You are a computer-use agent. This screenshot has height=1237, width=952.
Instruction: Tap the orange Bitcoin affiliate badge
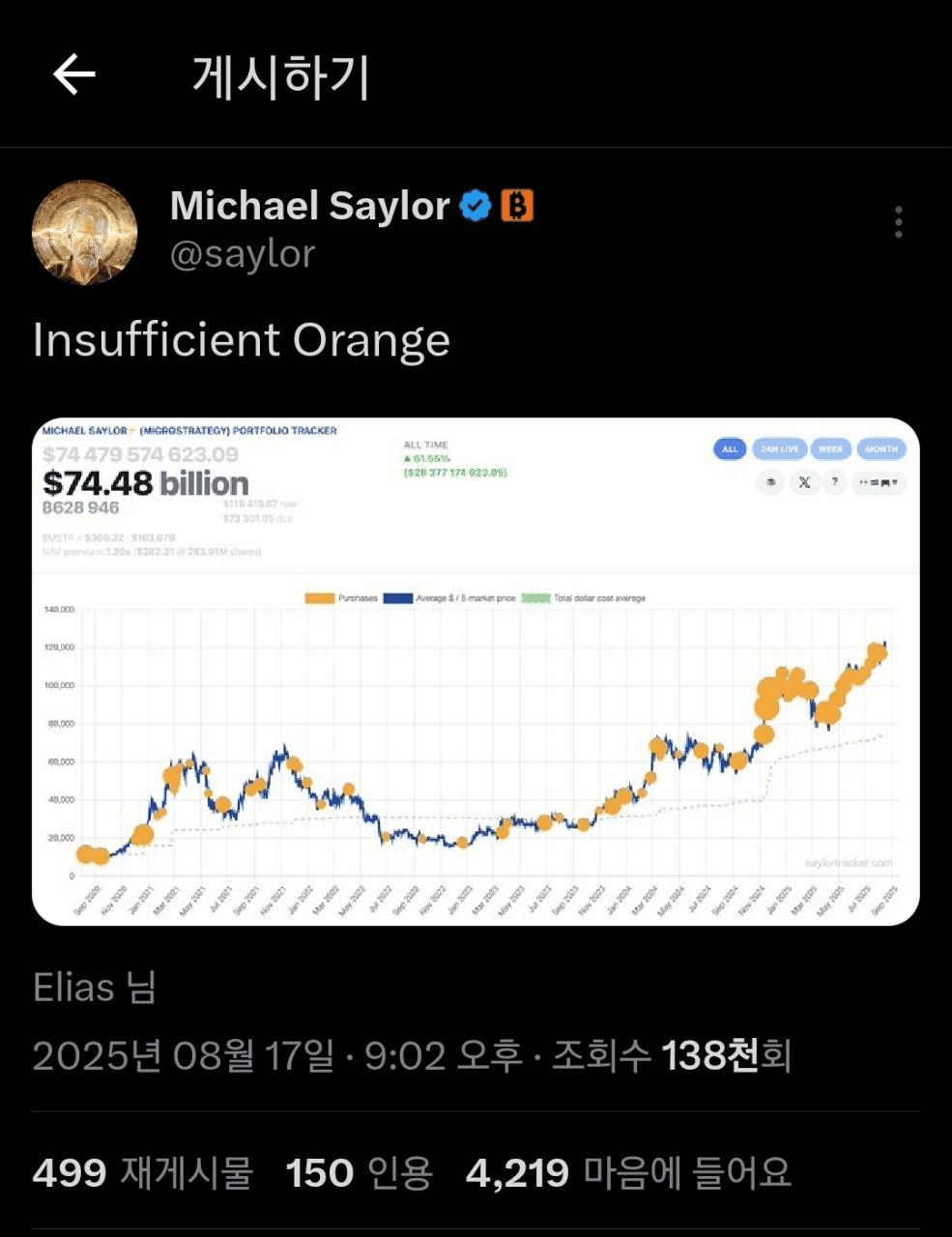517,206
